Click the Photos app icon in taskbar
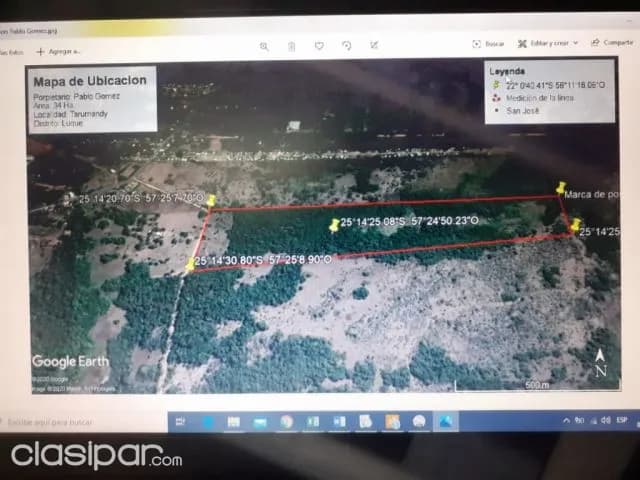 pyautogui.click(x=446, y=422)
